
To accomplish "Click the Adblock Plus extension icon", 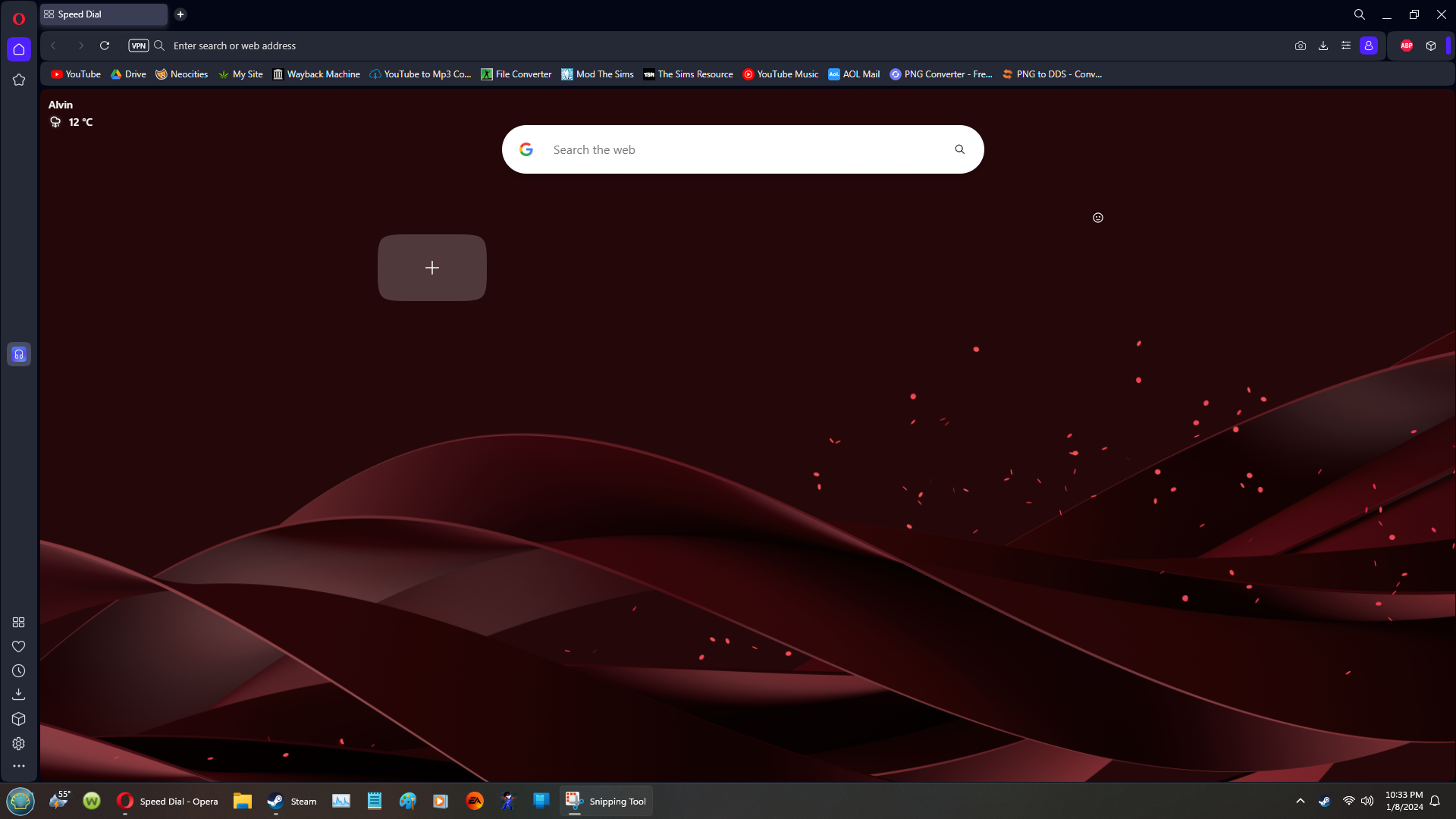I will coord(1407,45).
